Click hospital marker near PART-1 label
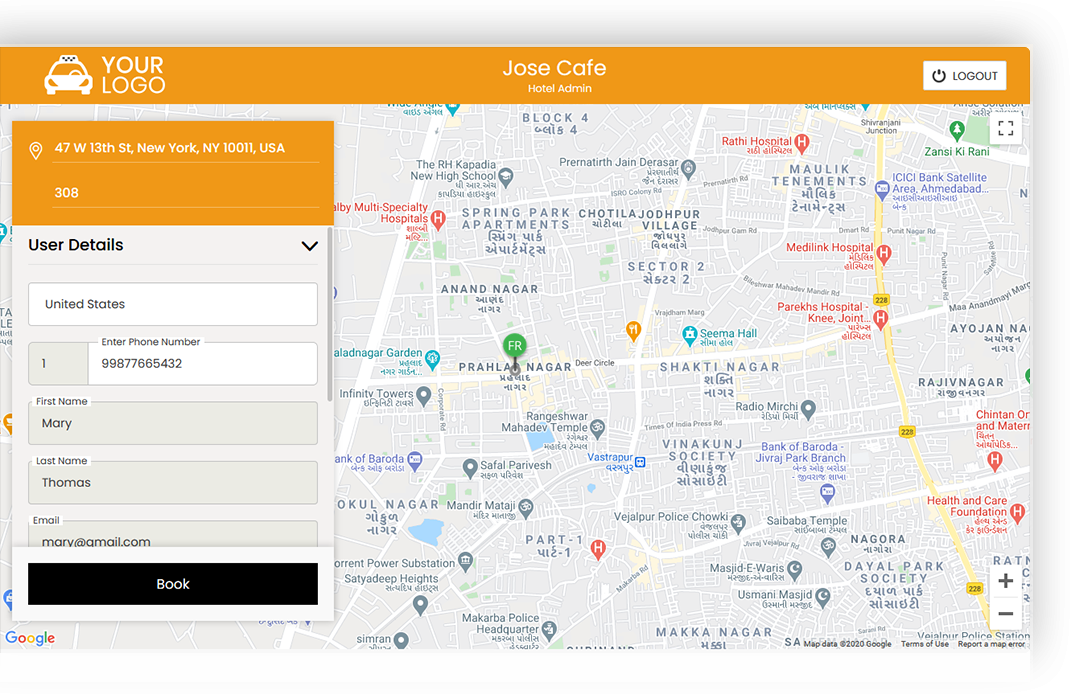Screen dimensions: 1070x694 point(598,548)
